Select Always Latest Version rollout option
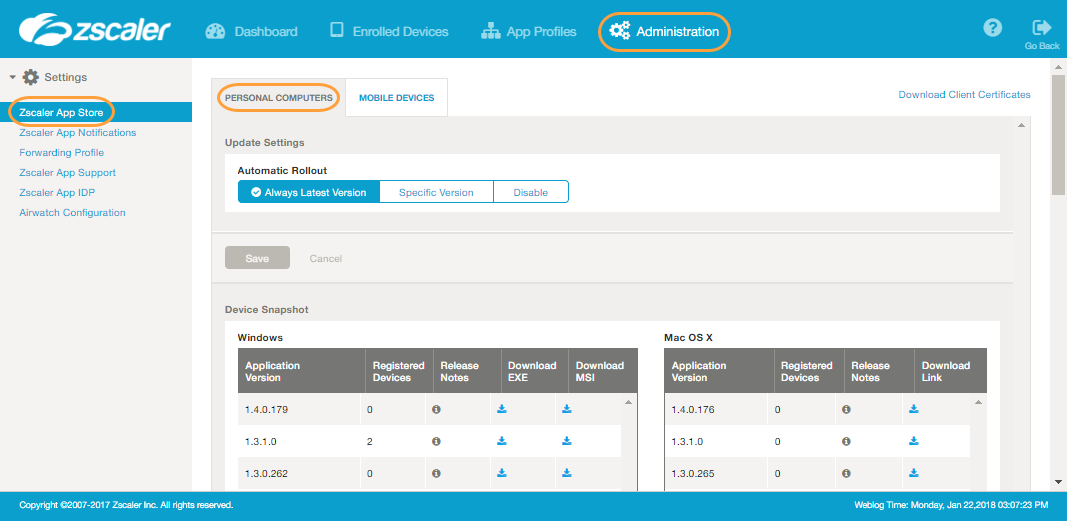The image size is (1067, 521). pyautogui.click(x=309, y=192)
